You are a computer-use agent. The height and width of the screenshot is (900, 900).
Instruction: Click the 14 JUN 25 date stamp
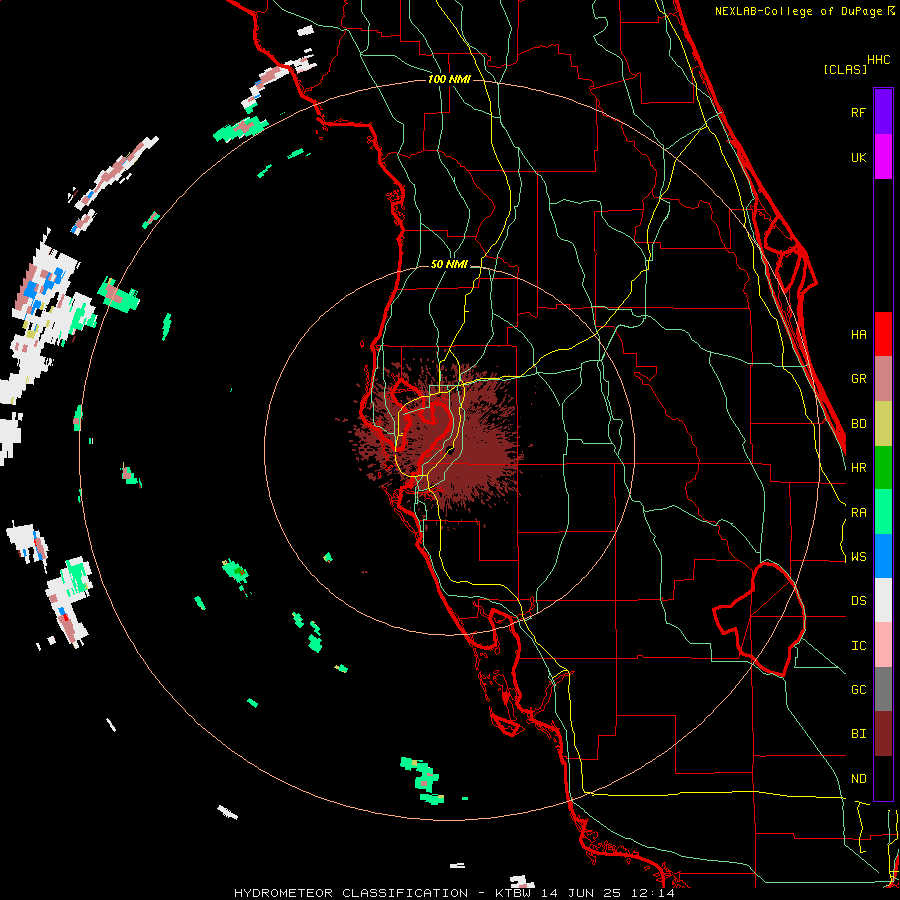click(584, 893)
